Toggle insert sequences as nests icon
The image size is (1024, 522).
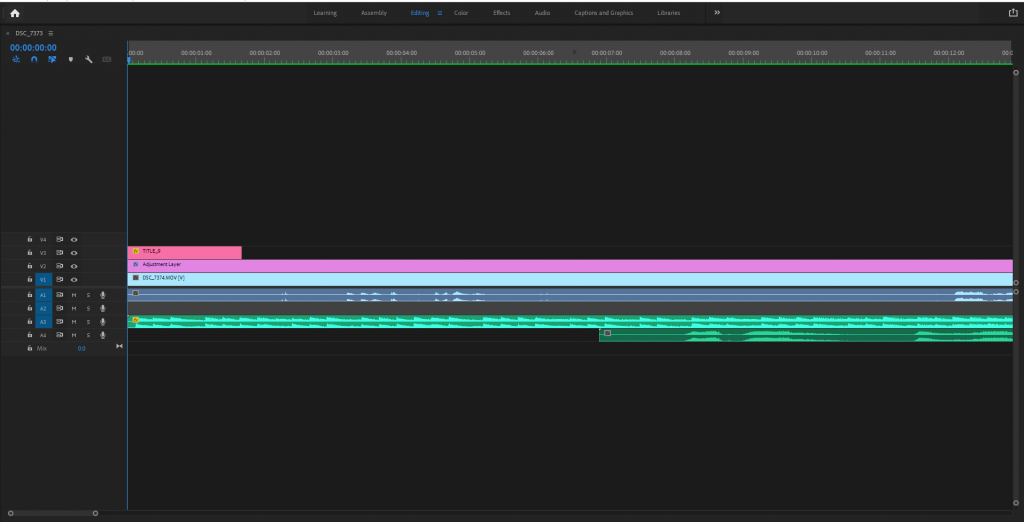[x=16, y=59]
